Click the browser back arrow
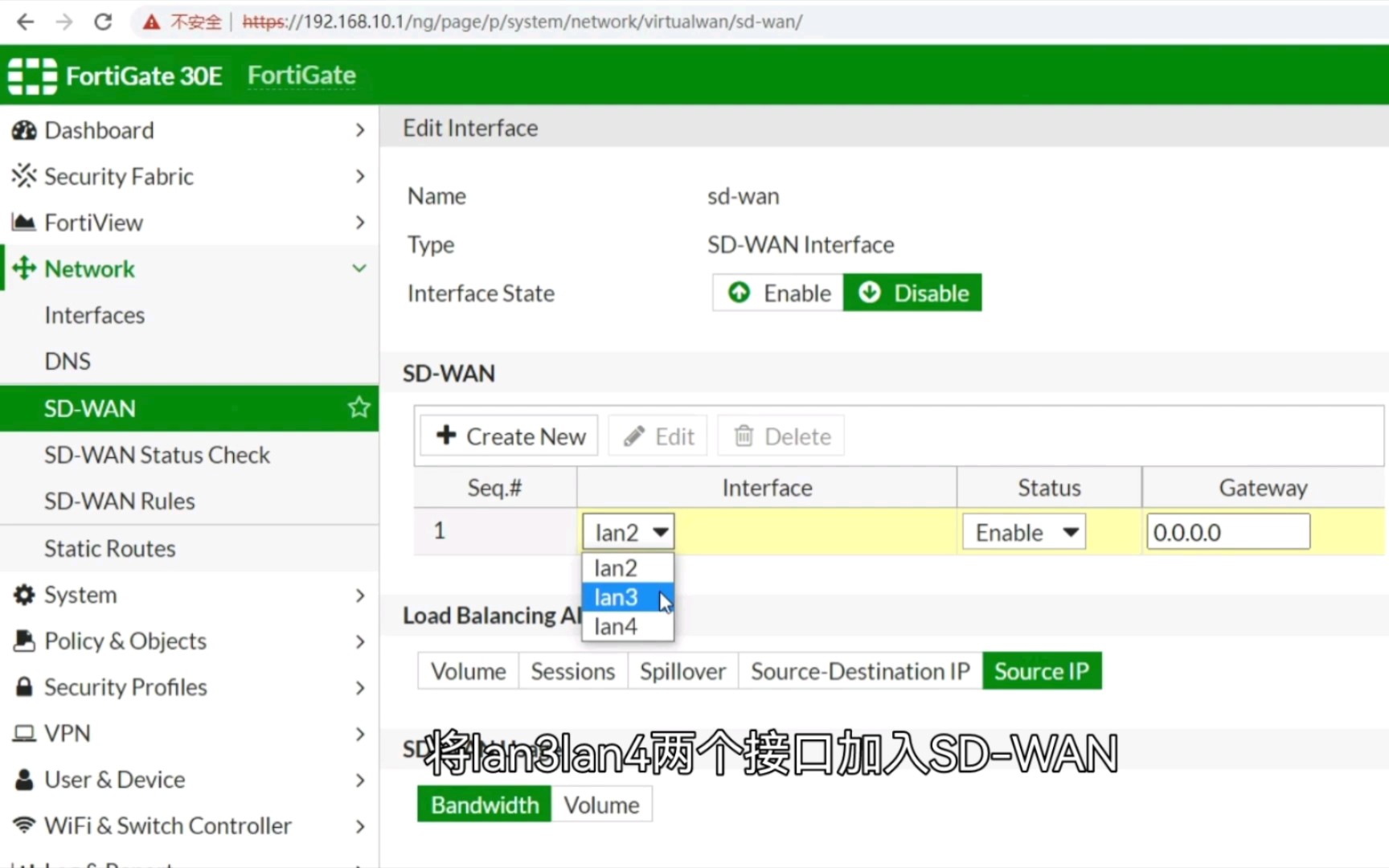This screenshot has height=868, width=1389. 26,22
